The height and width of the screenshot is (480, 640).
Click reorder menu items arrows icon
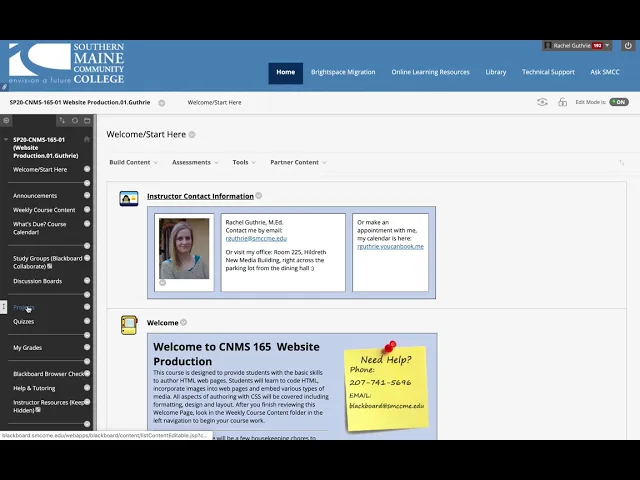pyautogui.click(x=62, y=120)
